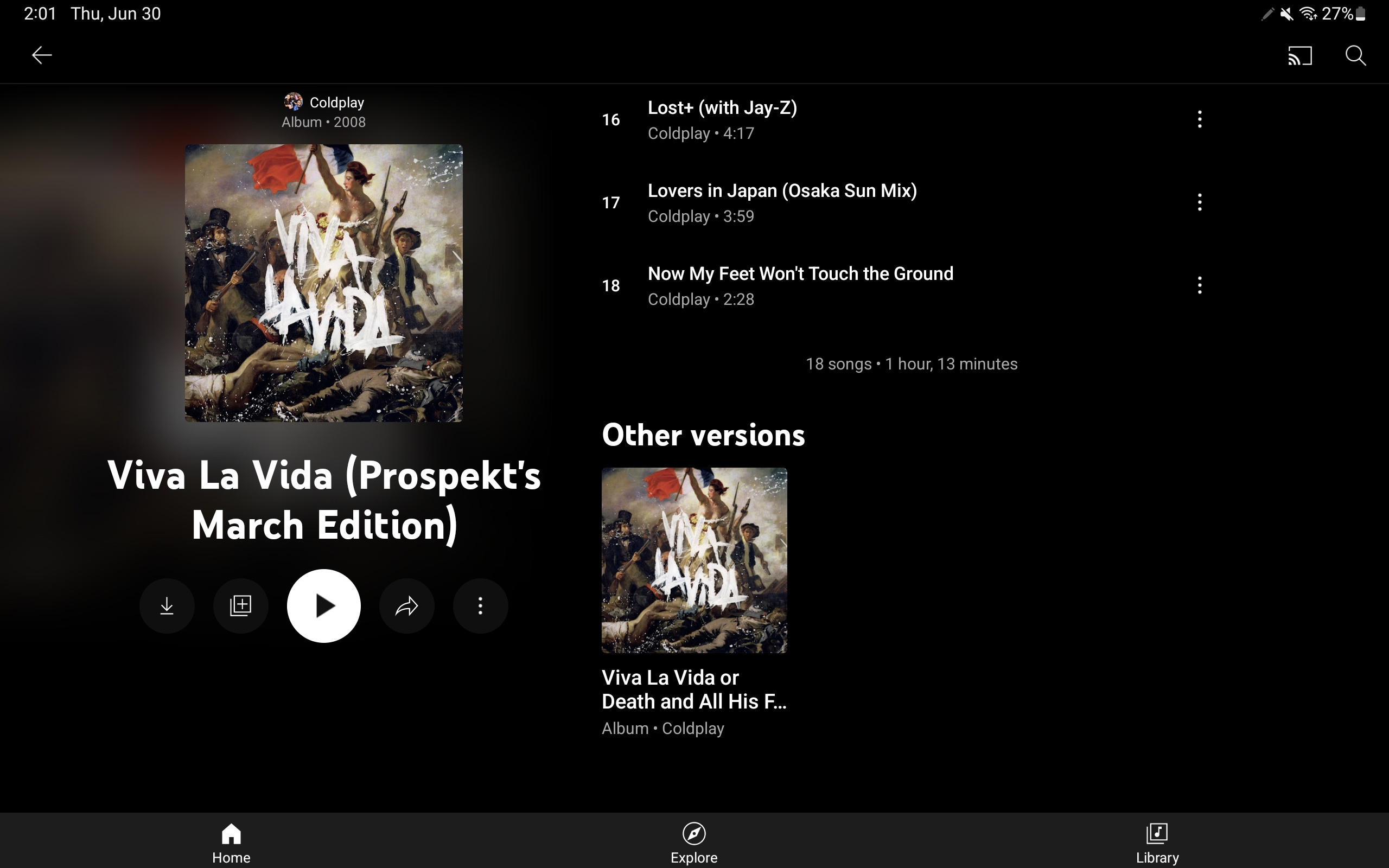Go back using the arrow icon
Image resolution: width=1389 pixels, height=868 pixels.
pos(42,55)
